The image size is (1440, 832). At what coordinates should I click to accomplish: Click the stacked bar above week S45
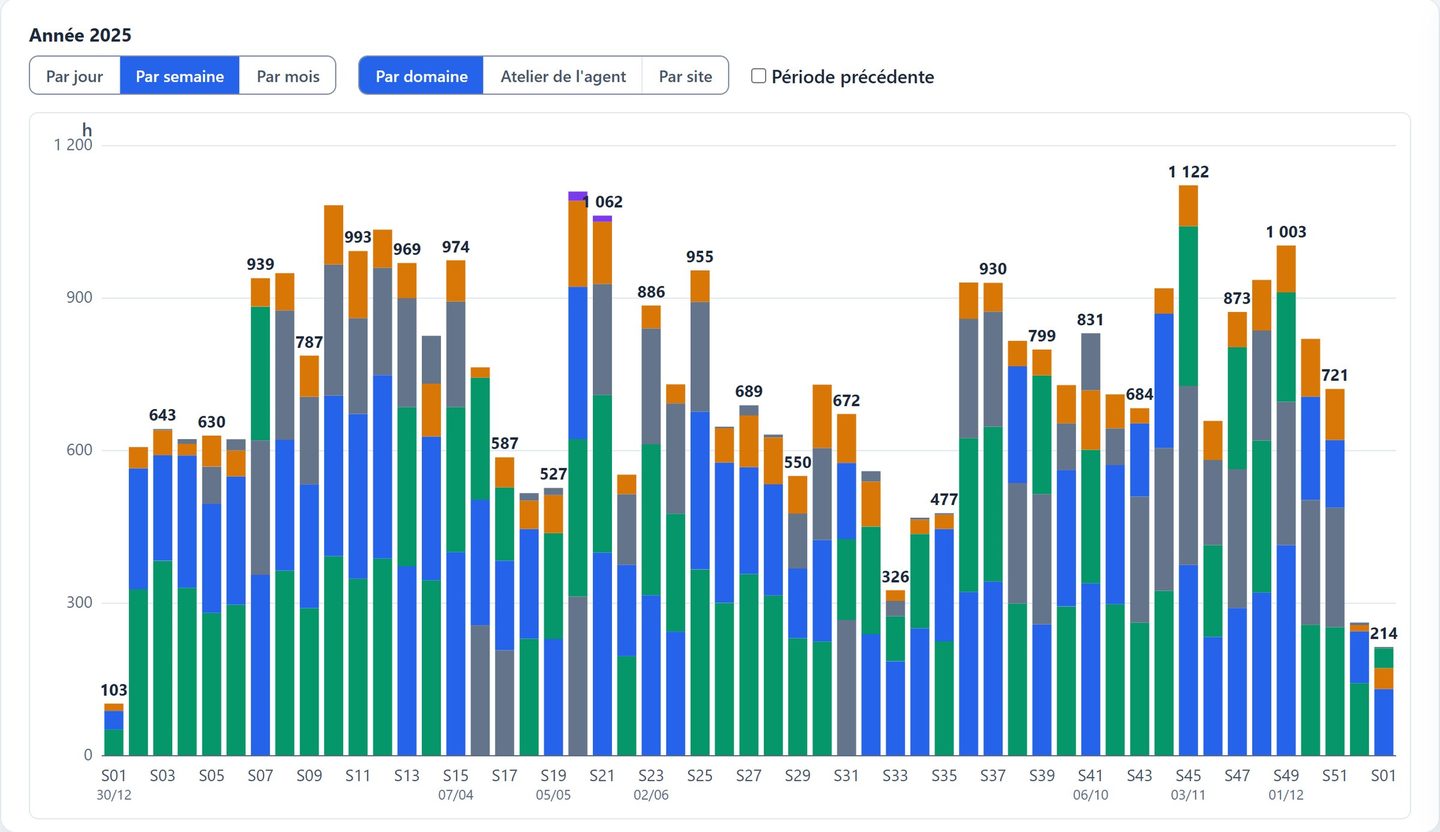click(1188, 470)
